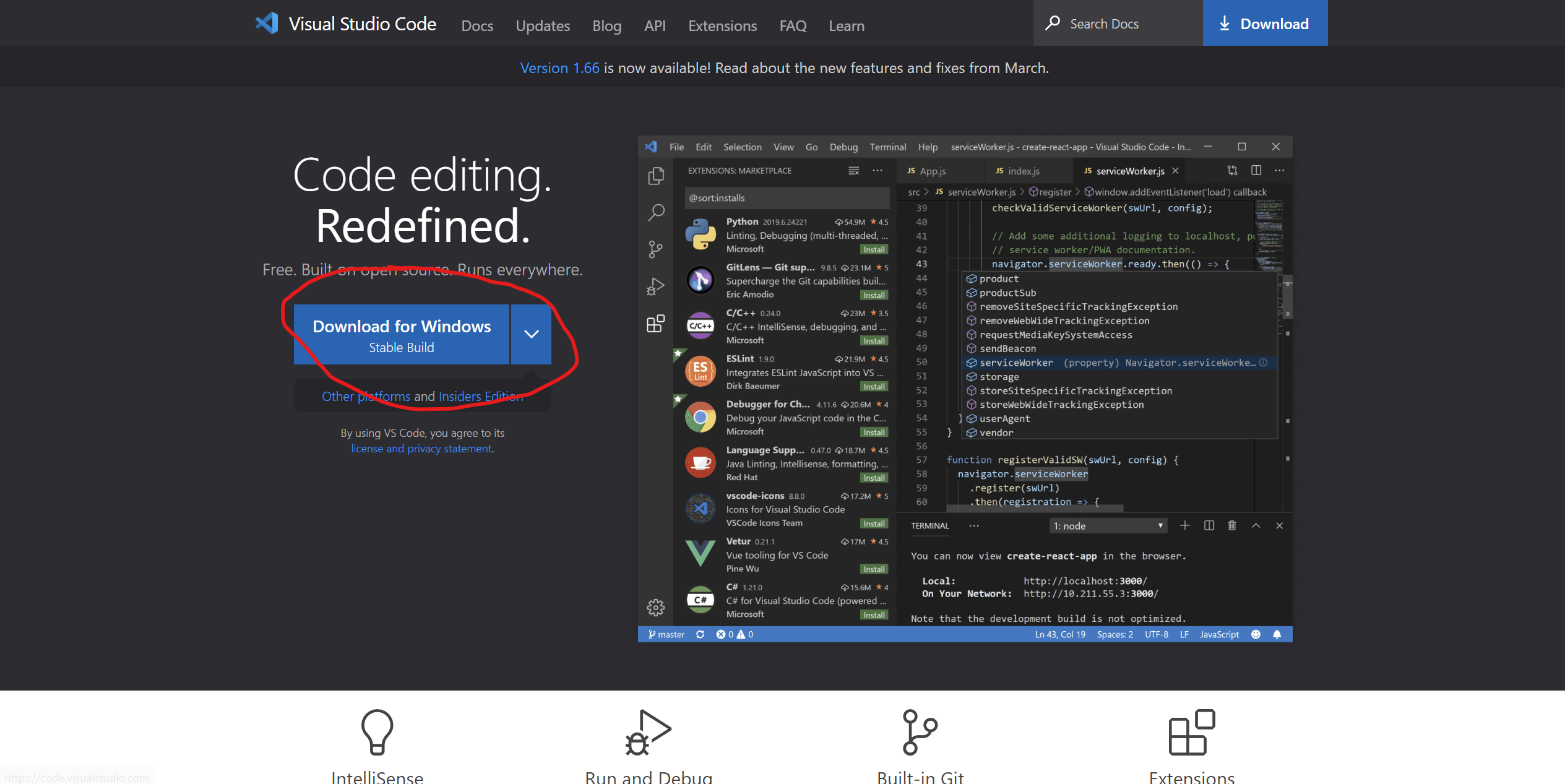1565x784 pixels.
Task: Click the Source Control branch icon
Action: (655, 249)
